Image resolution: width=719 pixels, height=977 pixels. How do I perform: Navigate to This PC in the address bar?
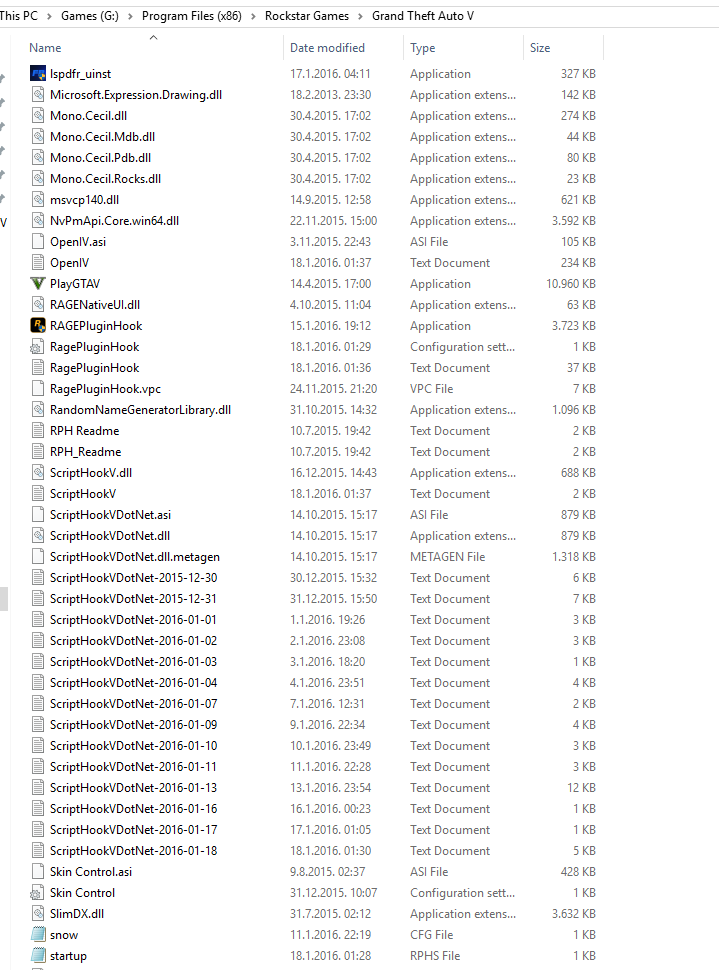coord(19,16)
